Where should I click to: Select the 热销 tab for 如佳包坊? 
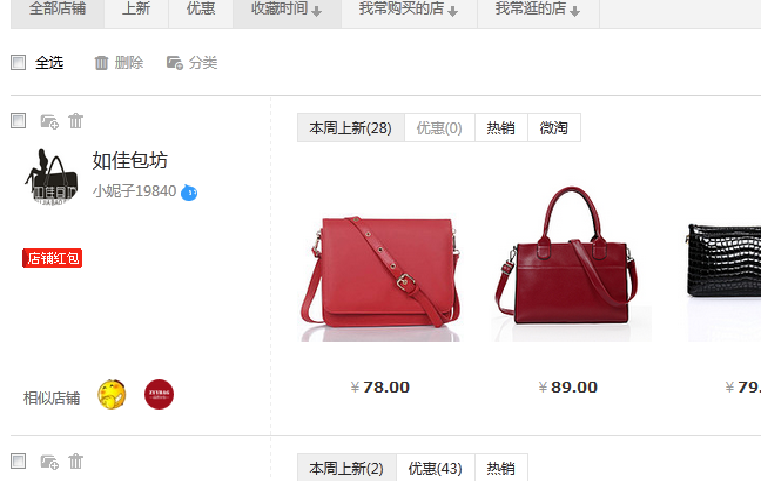coord(501,128)
